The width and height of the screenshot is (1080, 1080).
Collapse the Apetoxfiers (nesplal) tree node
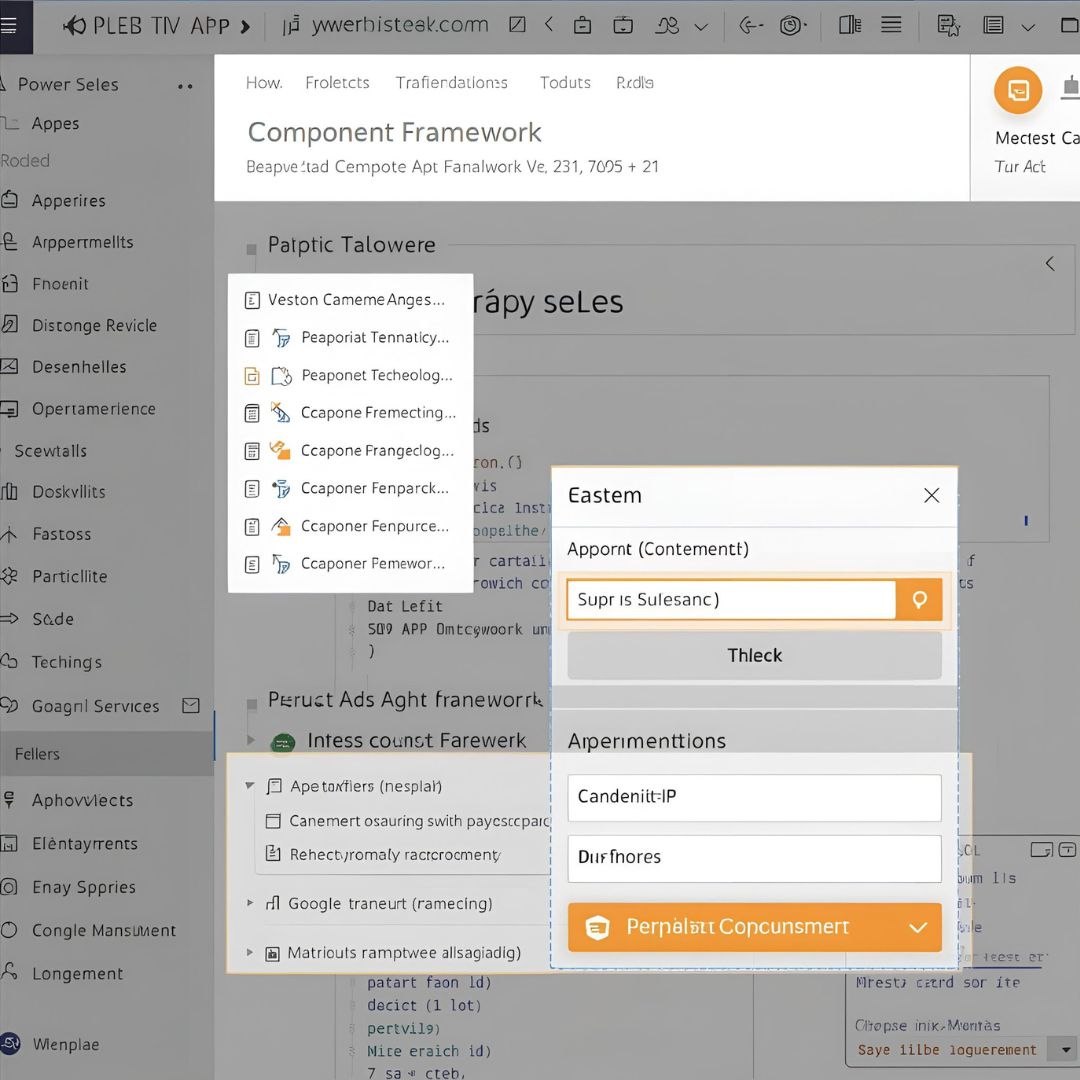coord(250,787)
